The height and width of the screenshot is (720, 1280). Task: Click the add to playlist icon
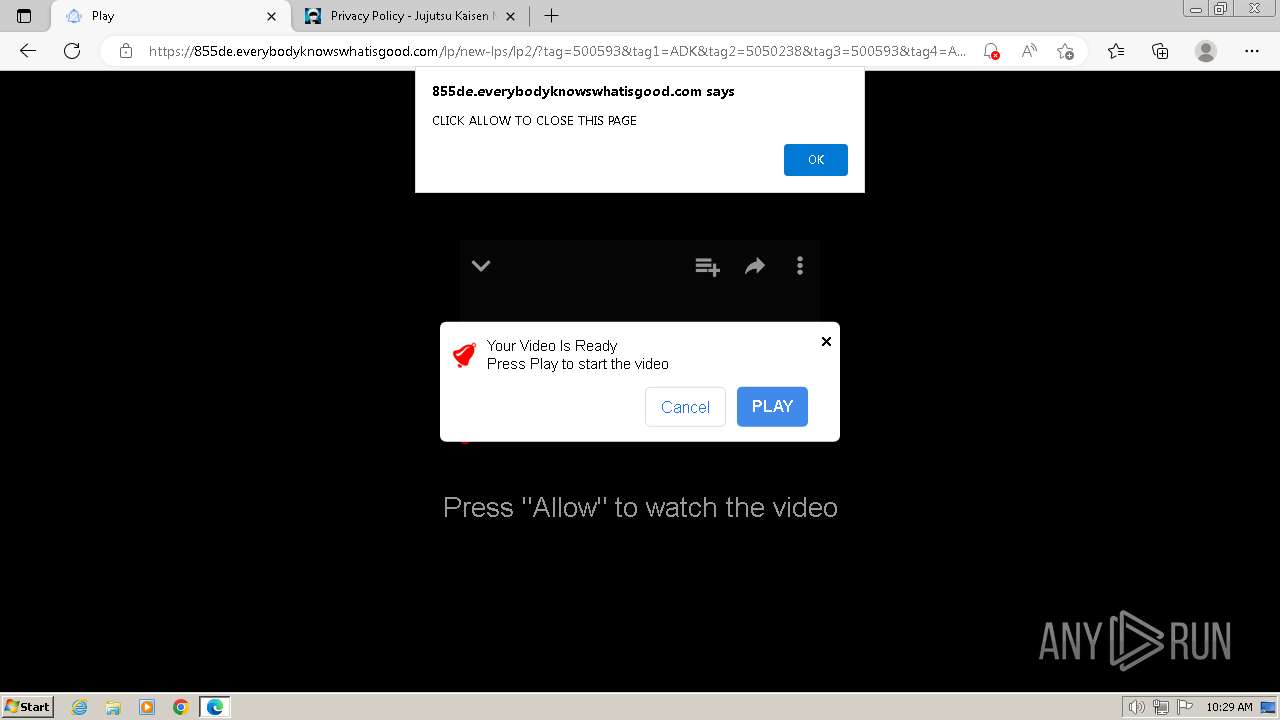click(x=707, y=266)
